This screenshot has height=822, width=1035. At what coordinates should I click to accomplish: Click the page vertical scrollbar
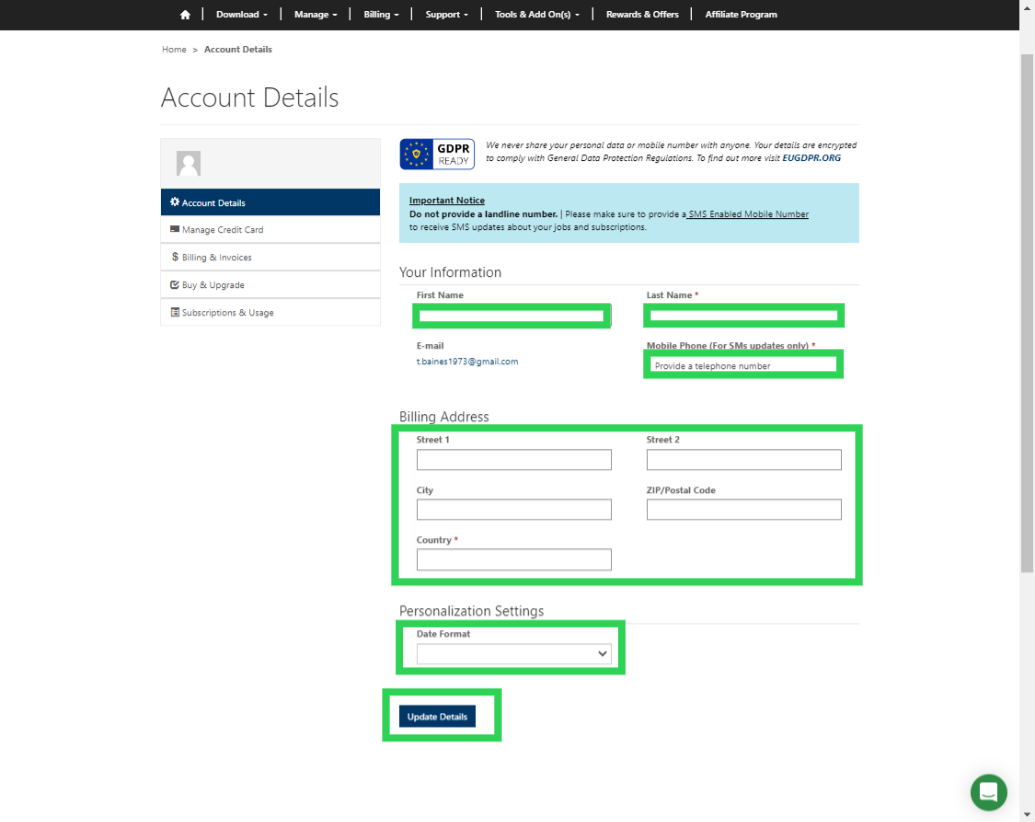coord(1027,314)
